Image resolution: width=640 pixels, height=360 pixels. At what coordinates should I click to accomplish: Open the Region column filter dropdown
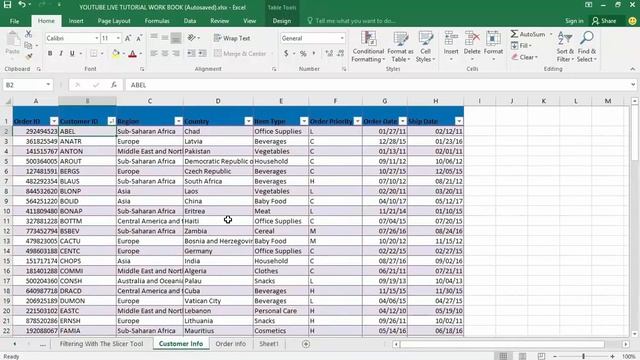(x=178, y=121)
